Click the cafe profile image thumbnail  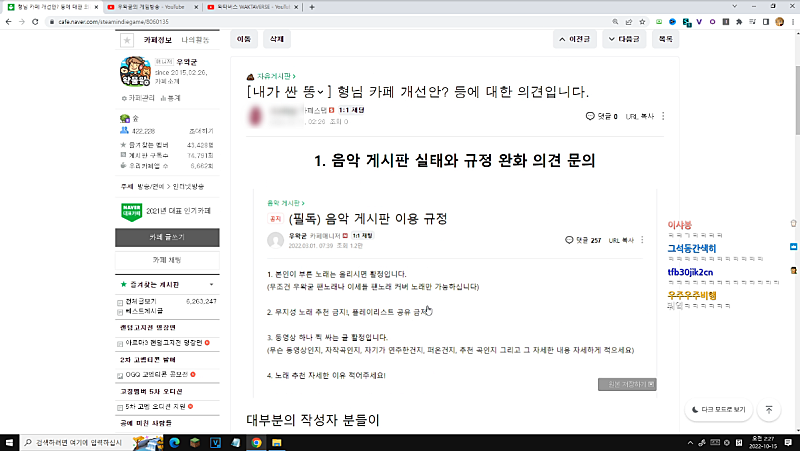pos(135,71)
